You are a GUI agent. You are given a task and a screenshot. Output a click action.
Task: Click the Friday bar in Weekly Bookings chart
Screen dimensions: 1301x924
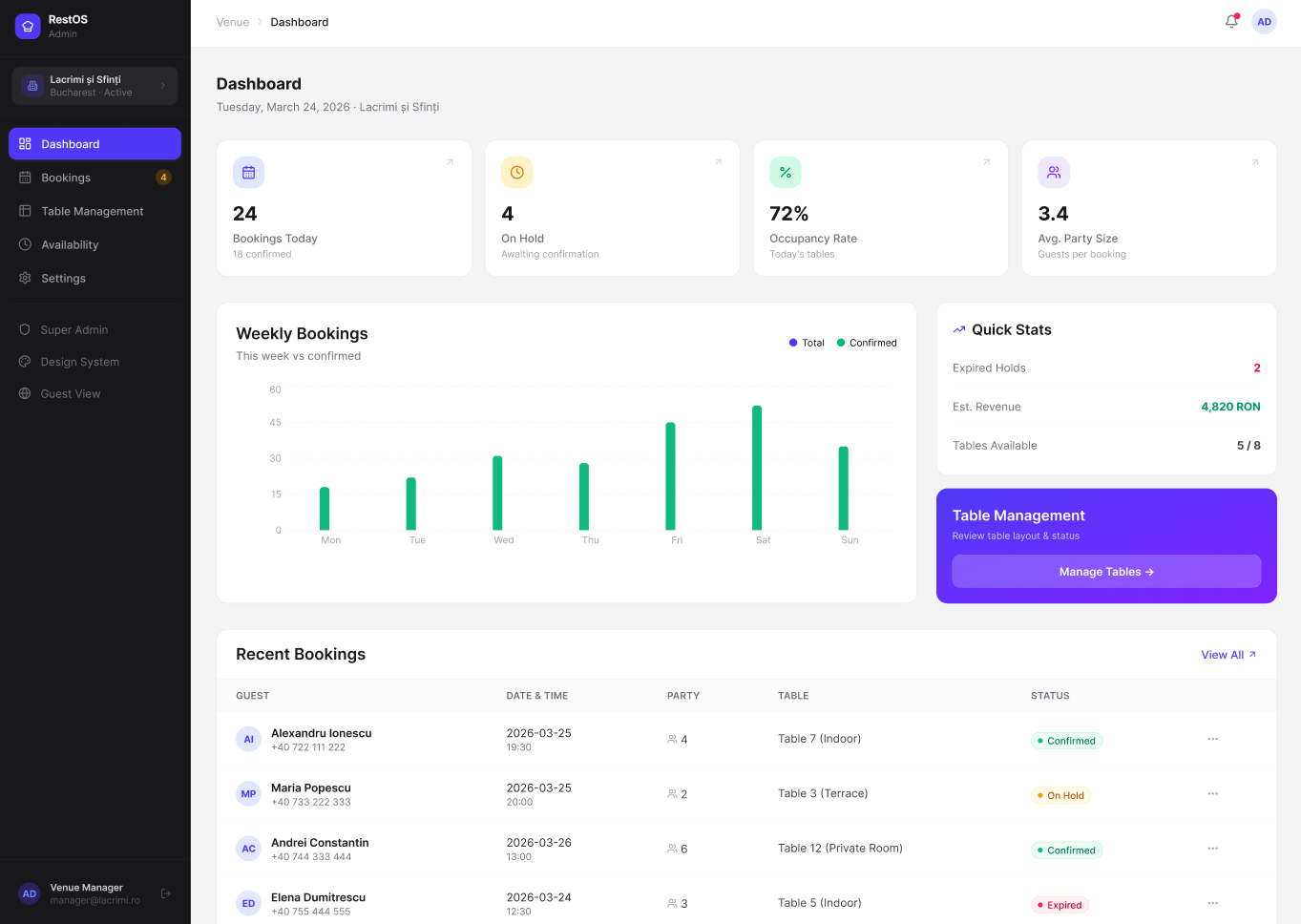tap(670, 476)
